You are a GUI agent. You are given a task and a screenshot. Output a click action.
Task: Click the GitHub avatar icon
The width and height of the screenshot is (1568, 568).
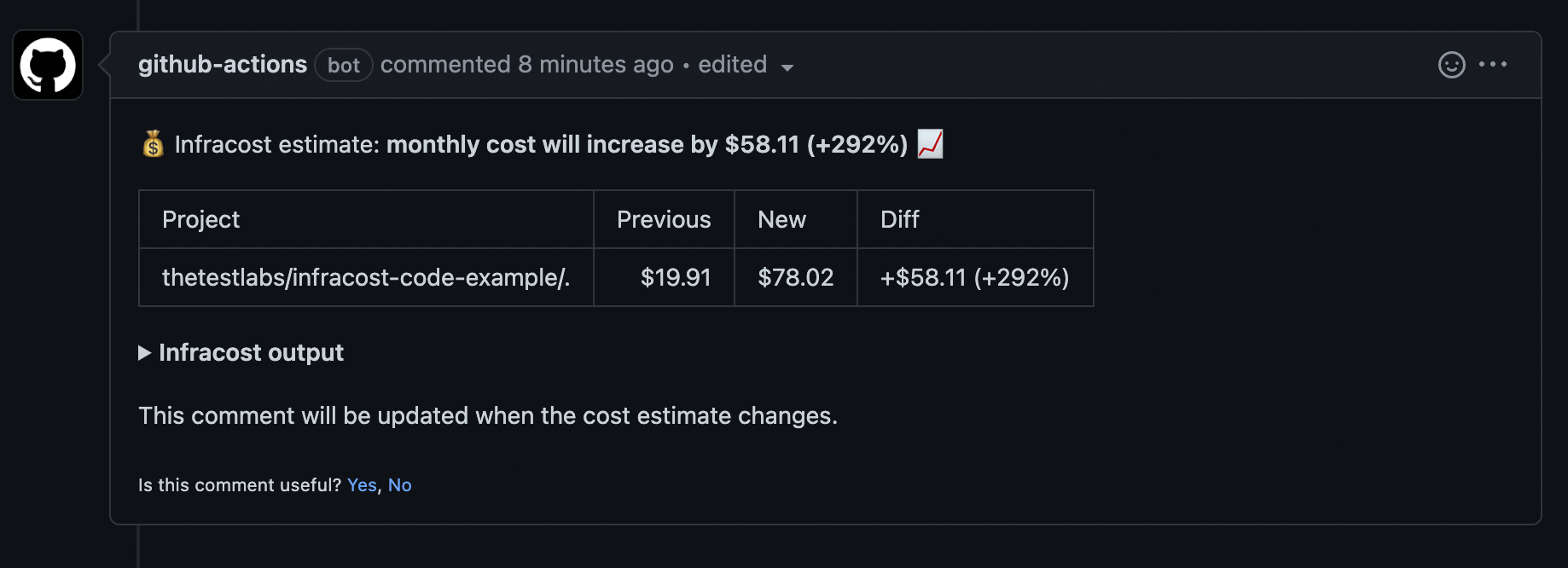click(48, 65)
